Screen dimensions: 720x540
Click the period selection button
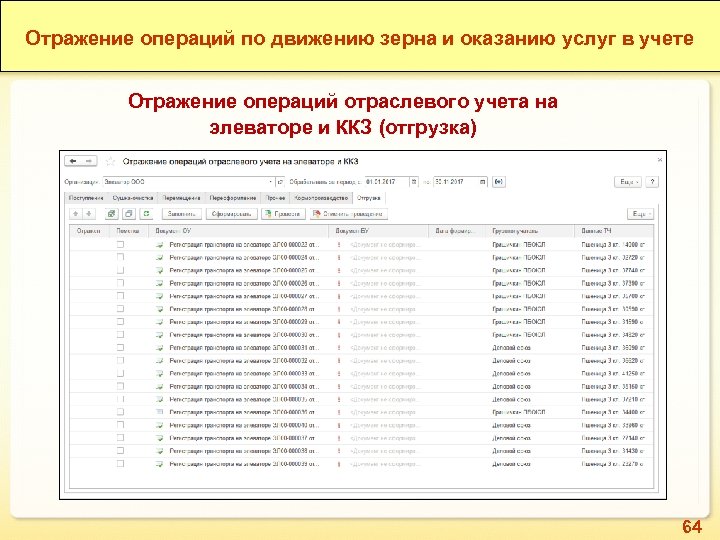click(499, 182)
